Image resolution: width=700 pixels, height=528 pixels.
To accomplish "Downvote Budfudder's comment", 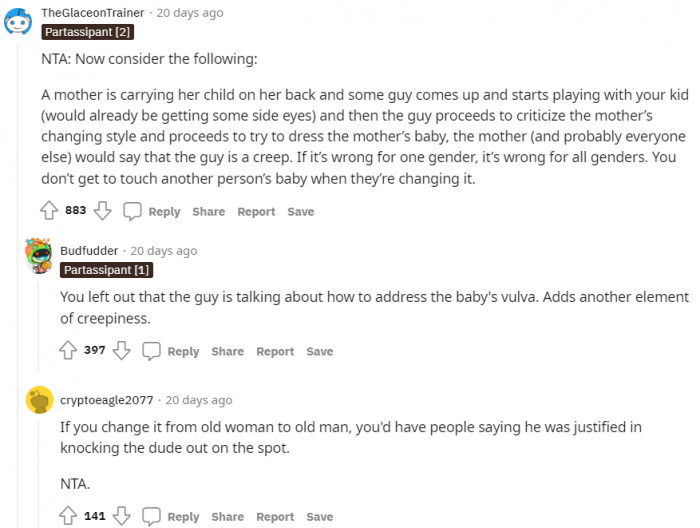I will click(122, 351).
